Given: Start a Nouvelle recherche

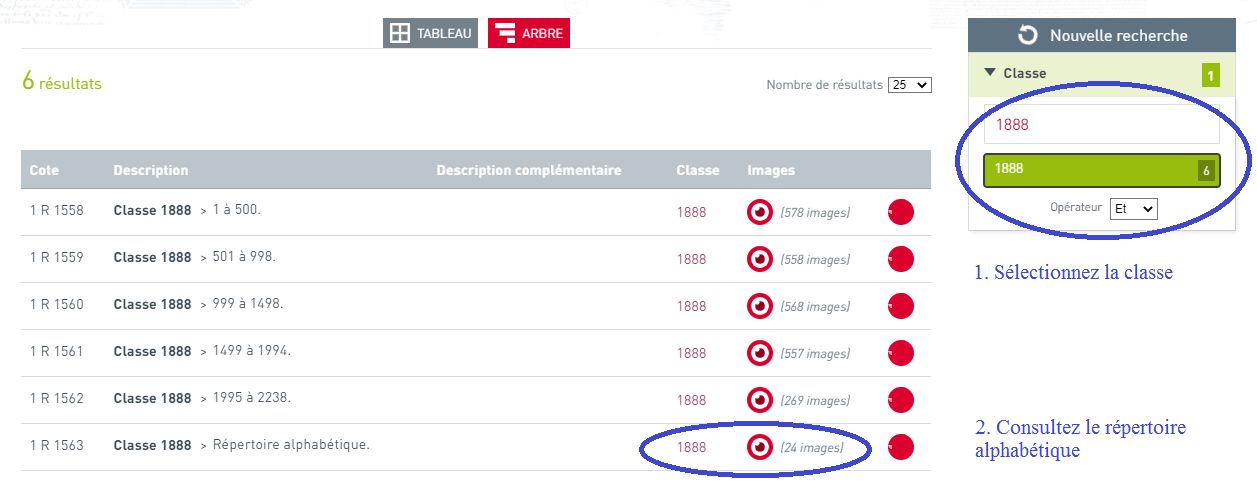Looking at the screenshot, I should pos(1101,36).
